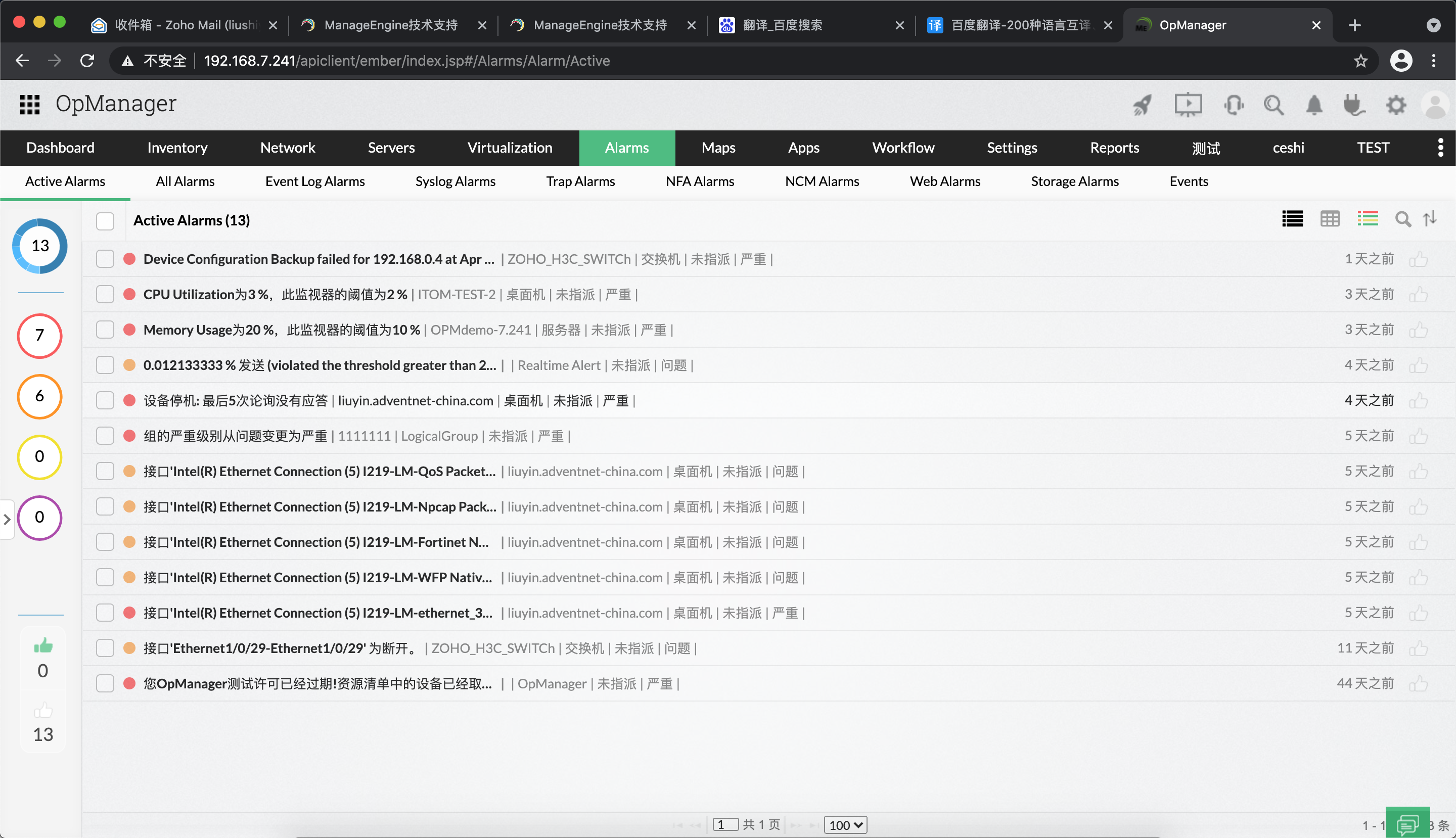Screen dimensions: 1456x838
Task: Select the colored severity list view icon
Action: point(1368,219)
